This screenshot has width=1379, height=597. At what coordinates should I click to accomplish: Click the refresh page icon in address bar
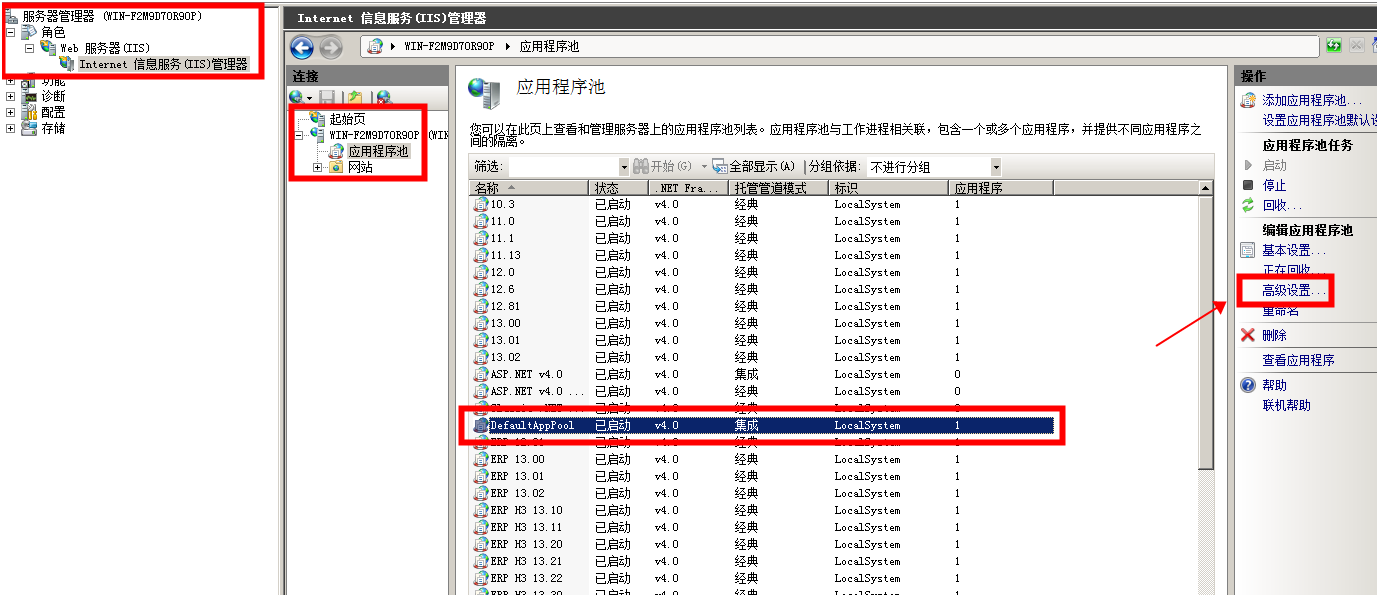click(x=1334, y=45)
